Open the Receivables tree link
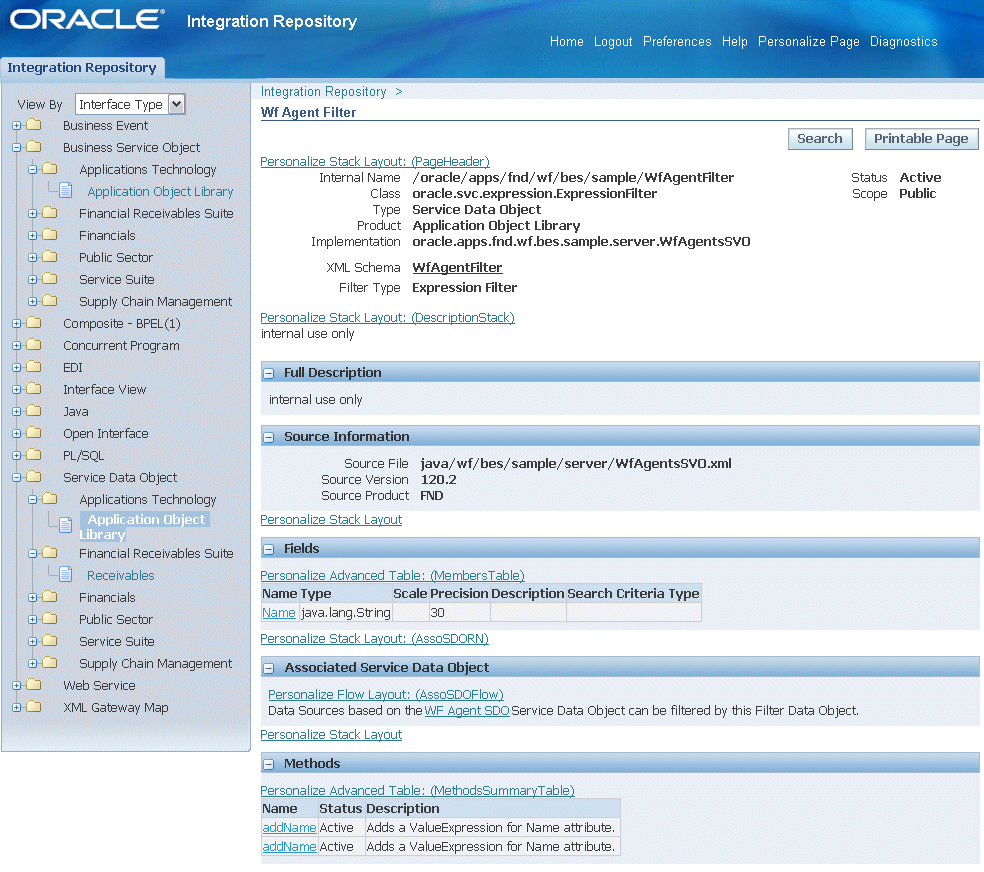Image resolution: width=984 pixels, height=872 pixels. point(120,576)
